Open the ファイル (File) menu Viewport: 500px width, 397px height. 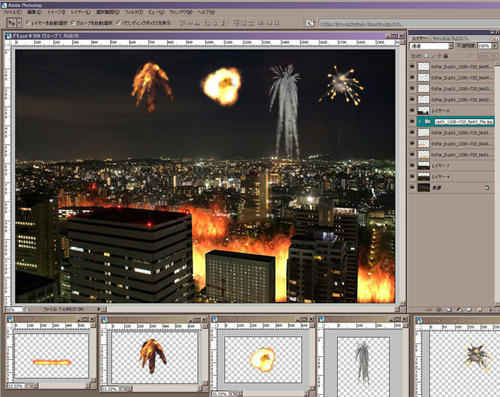[12, 12]
